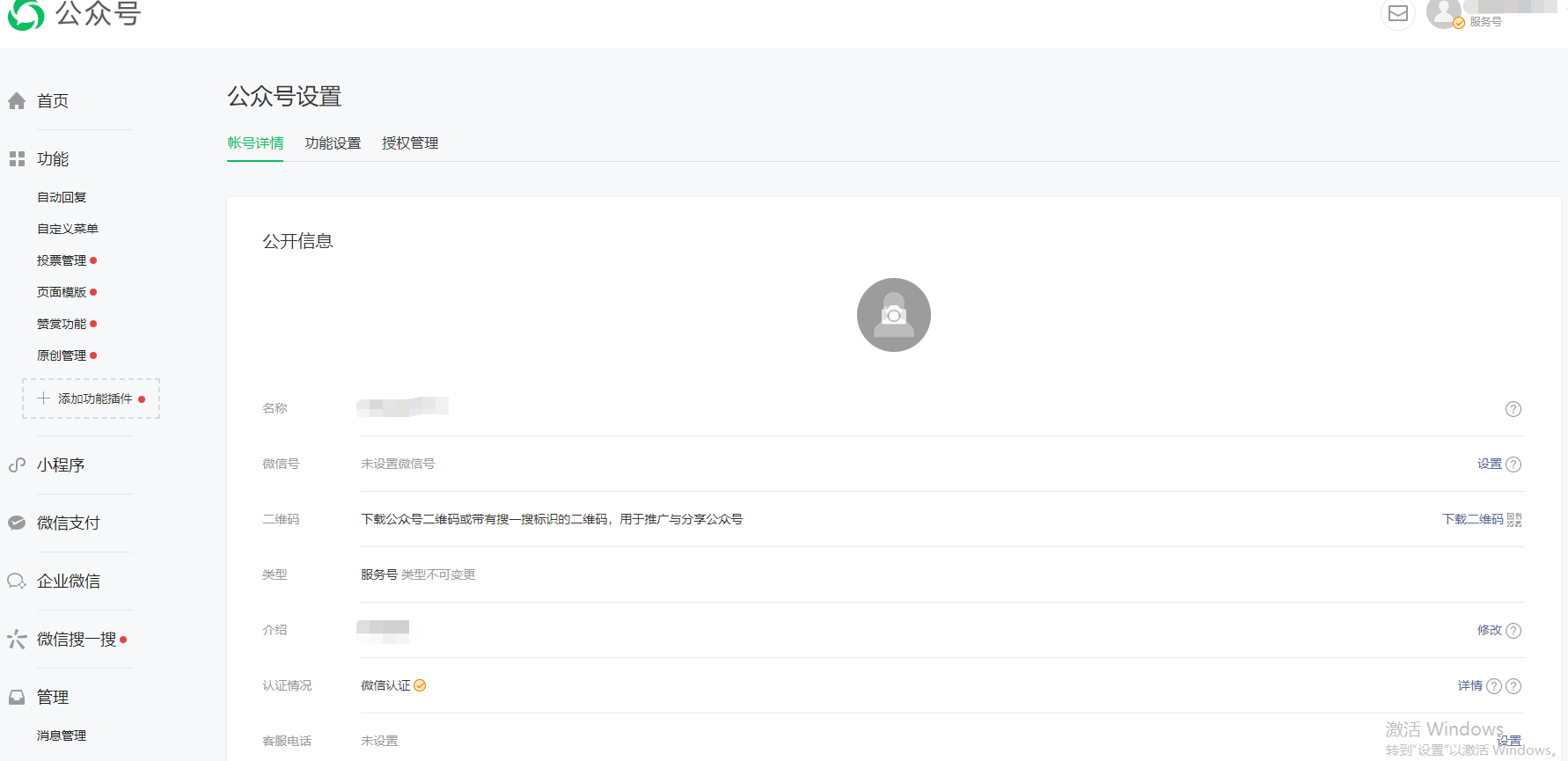Switch to the 帐号详情 tab
1568x761 pixels.
tap(255, 143)
